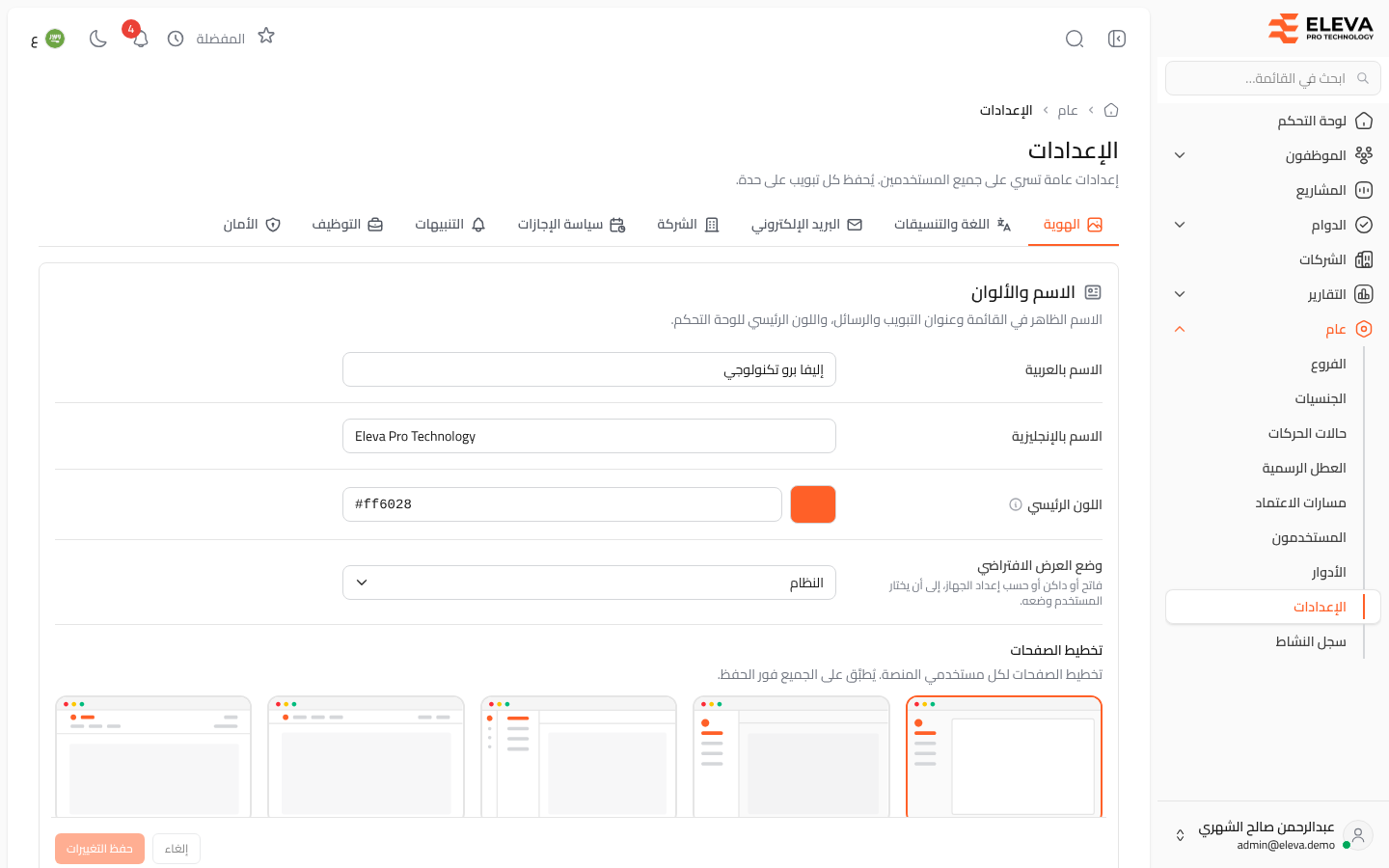Click the orange primary color swatch
This screenshot has width=1389, height=868.
[813, 504]
